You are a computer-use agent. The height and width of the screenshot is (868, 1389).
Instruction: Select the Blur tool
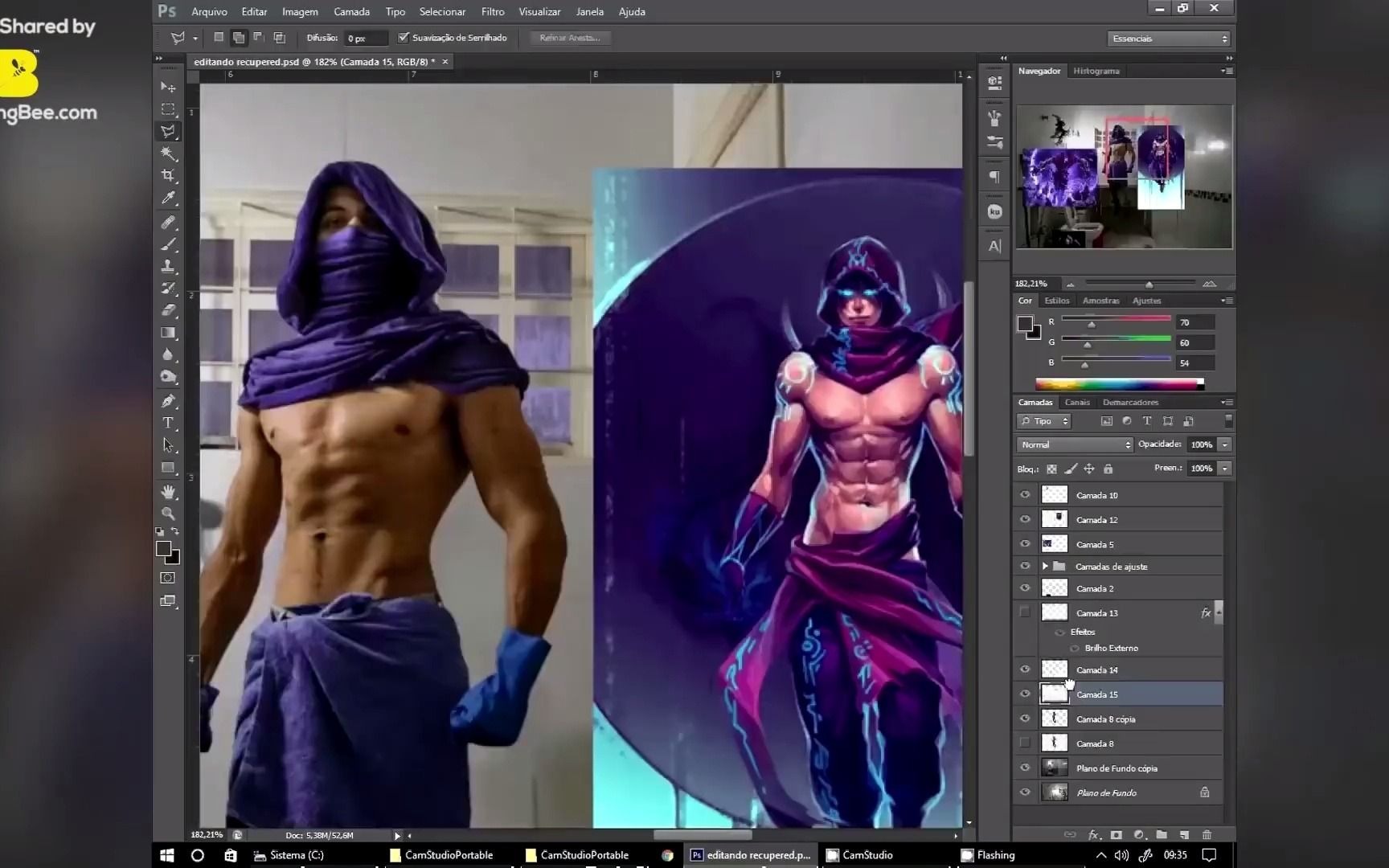click(168, 354)
